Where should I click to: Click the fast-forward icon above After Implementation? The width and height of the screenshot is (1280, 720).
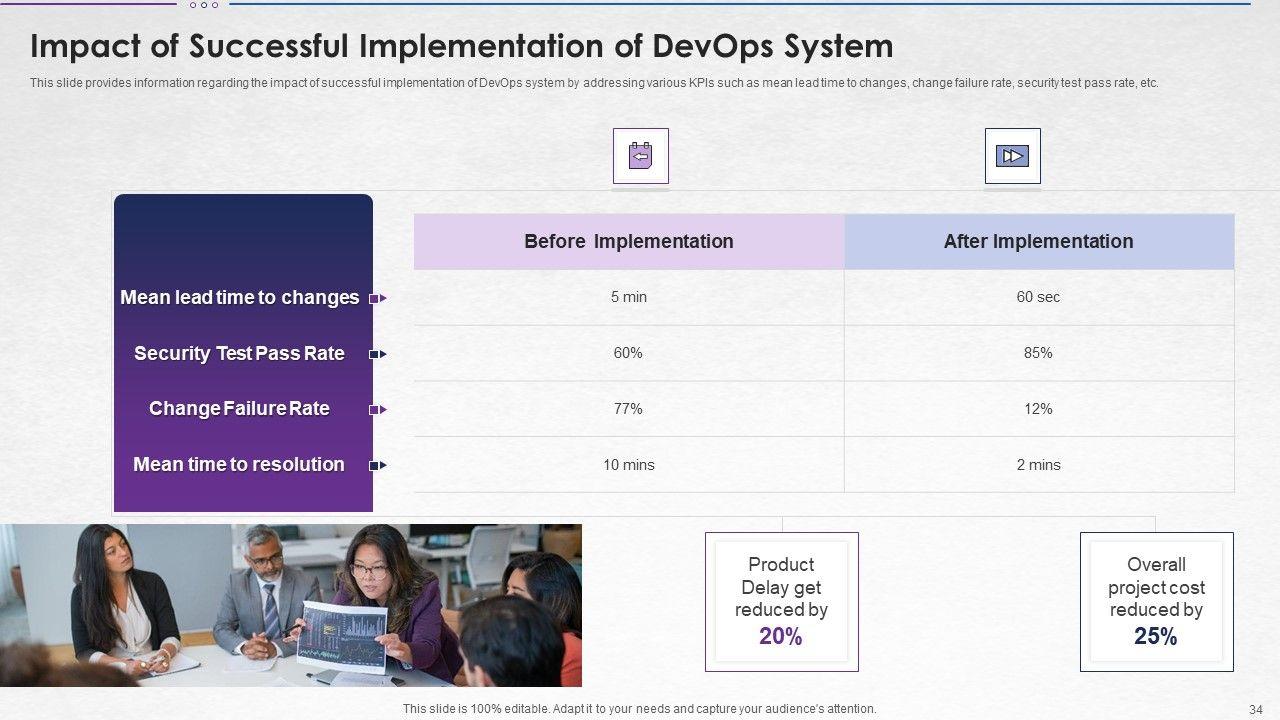click(x=1012, y=156)
